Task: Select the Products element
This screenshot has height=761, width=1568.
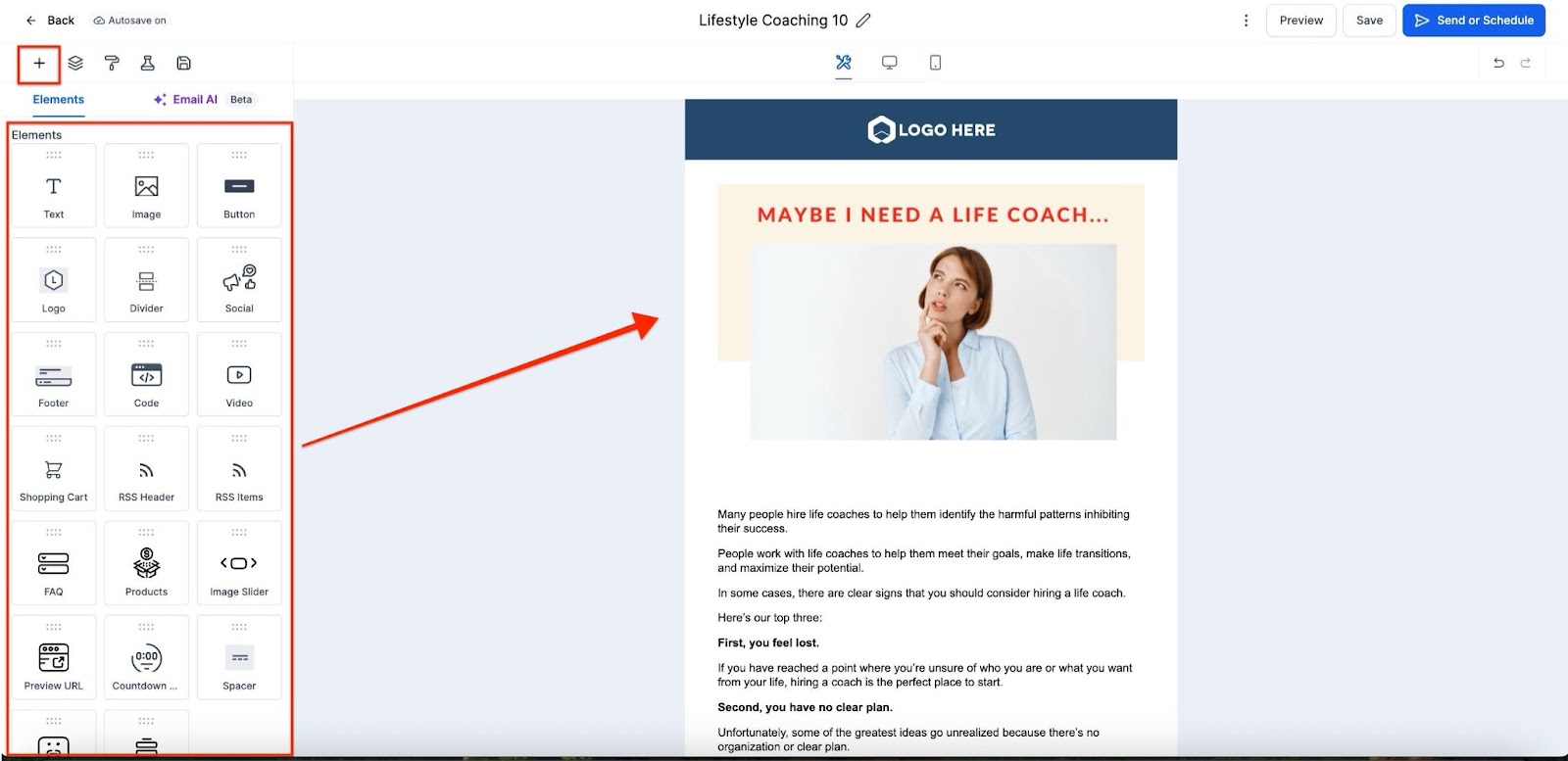Action: click(x=146, y=563)
